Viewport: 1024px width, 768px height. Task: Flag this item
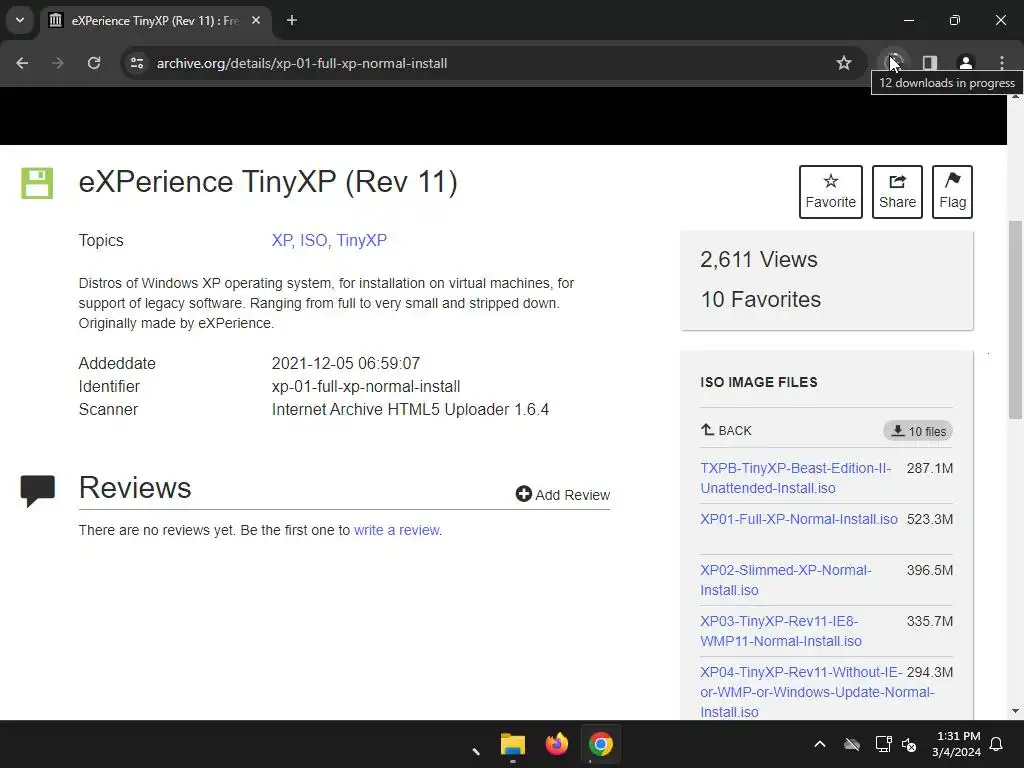point(952,192)
